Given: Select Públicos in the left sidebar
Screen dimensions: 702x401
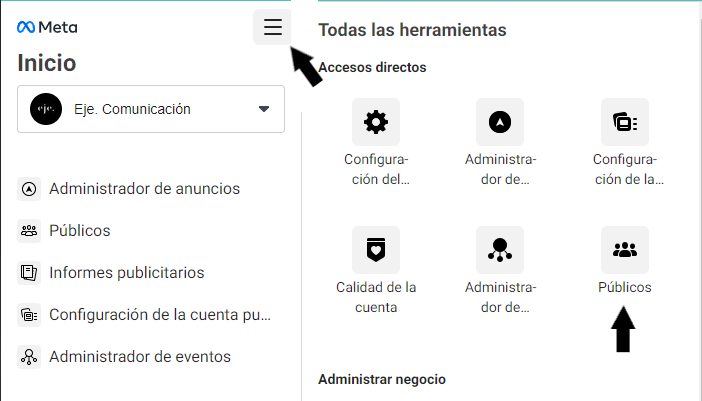Looking at the screenshot, I should [79, 230].
